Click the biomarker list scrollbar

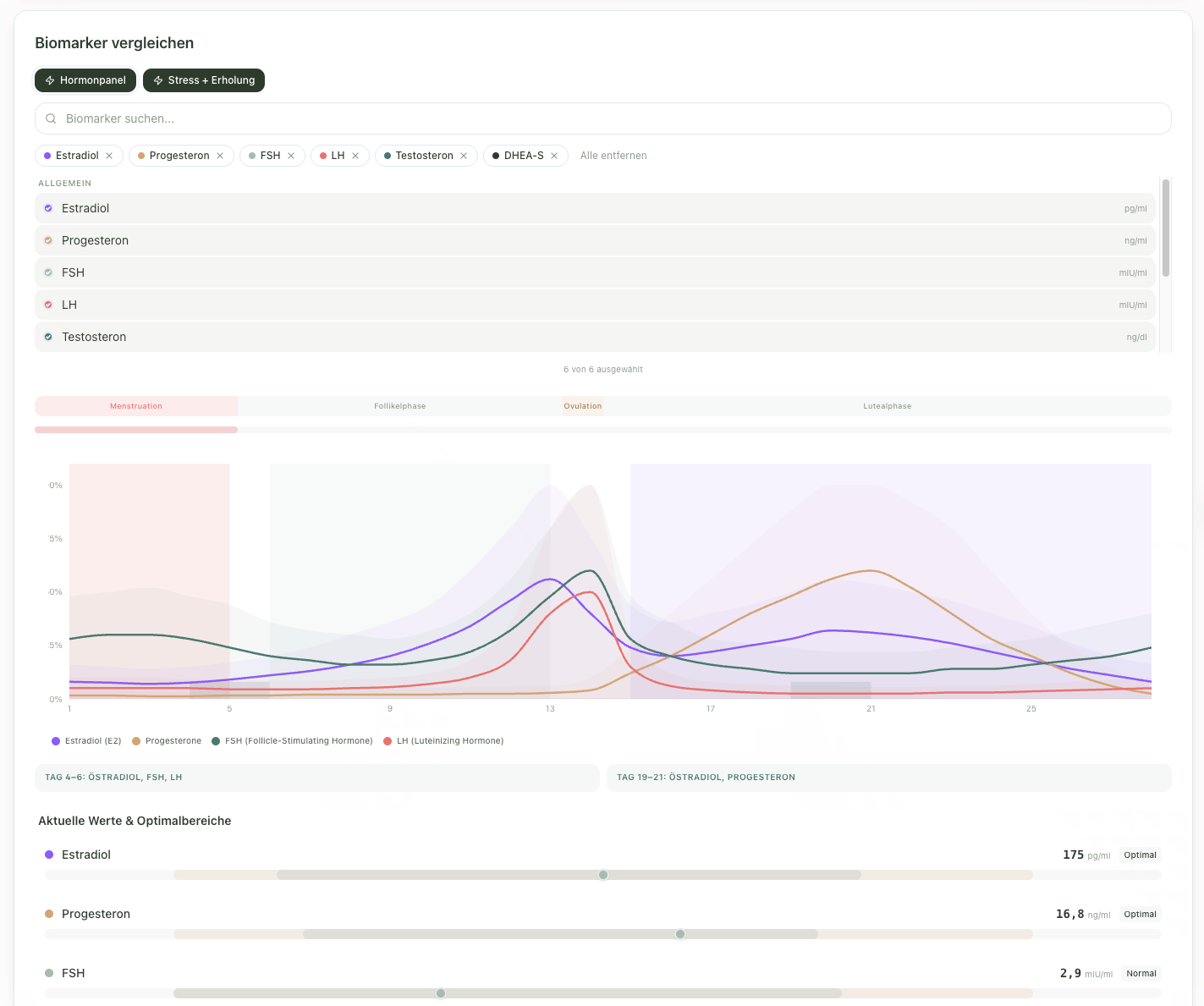coord(1166,228)
